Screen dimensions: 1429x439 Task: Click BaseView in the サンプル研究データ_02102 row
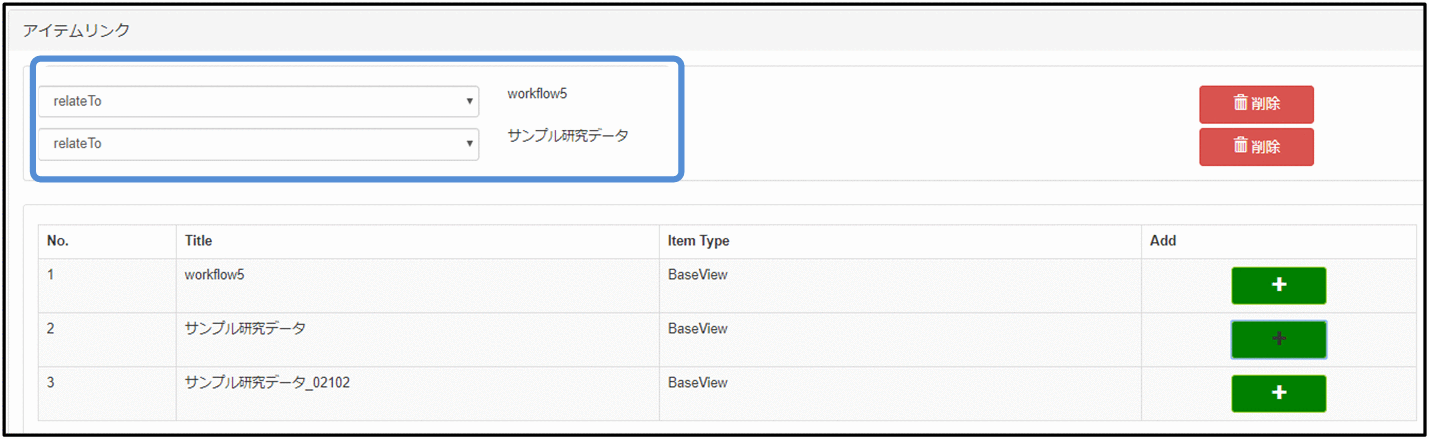click(697, 383)
